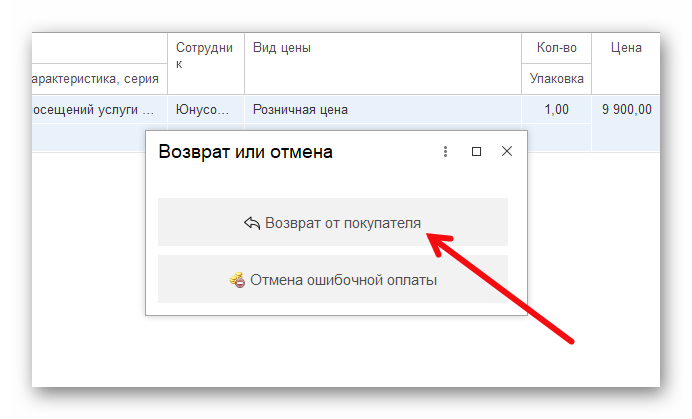Select the 'Юнусо...' employee cell
Viewport: 692px width, 419px height.
[206, 109]
